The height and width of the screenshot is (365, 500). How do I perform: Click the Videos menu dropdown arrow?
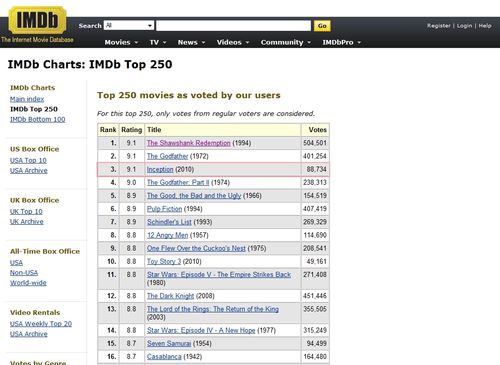pos(248,43)
